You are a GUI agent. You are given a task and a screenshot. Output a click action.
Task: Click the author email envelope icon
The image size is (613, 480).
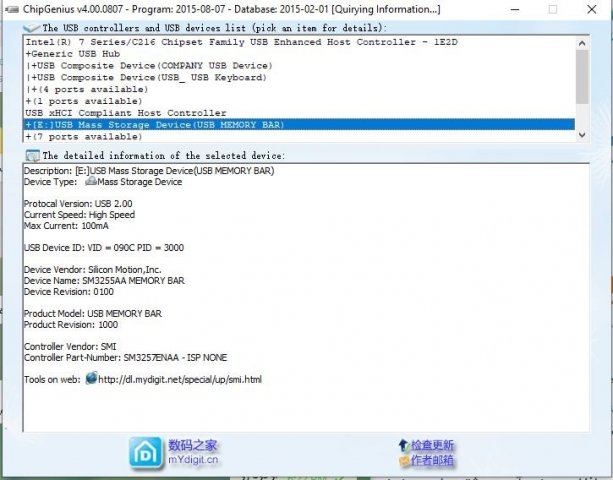403,461
